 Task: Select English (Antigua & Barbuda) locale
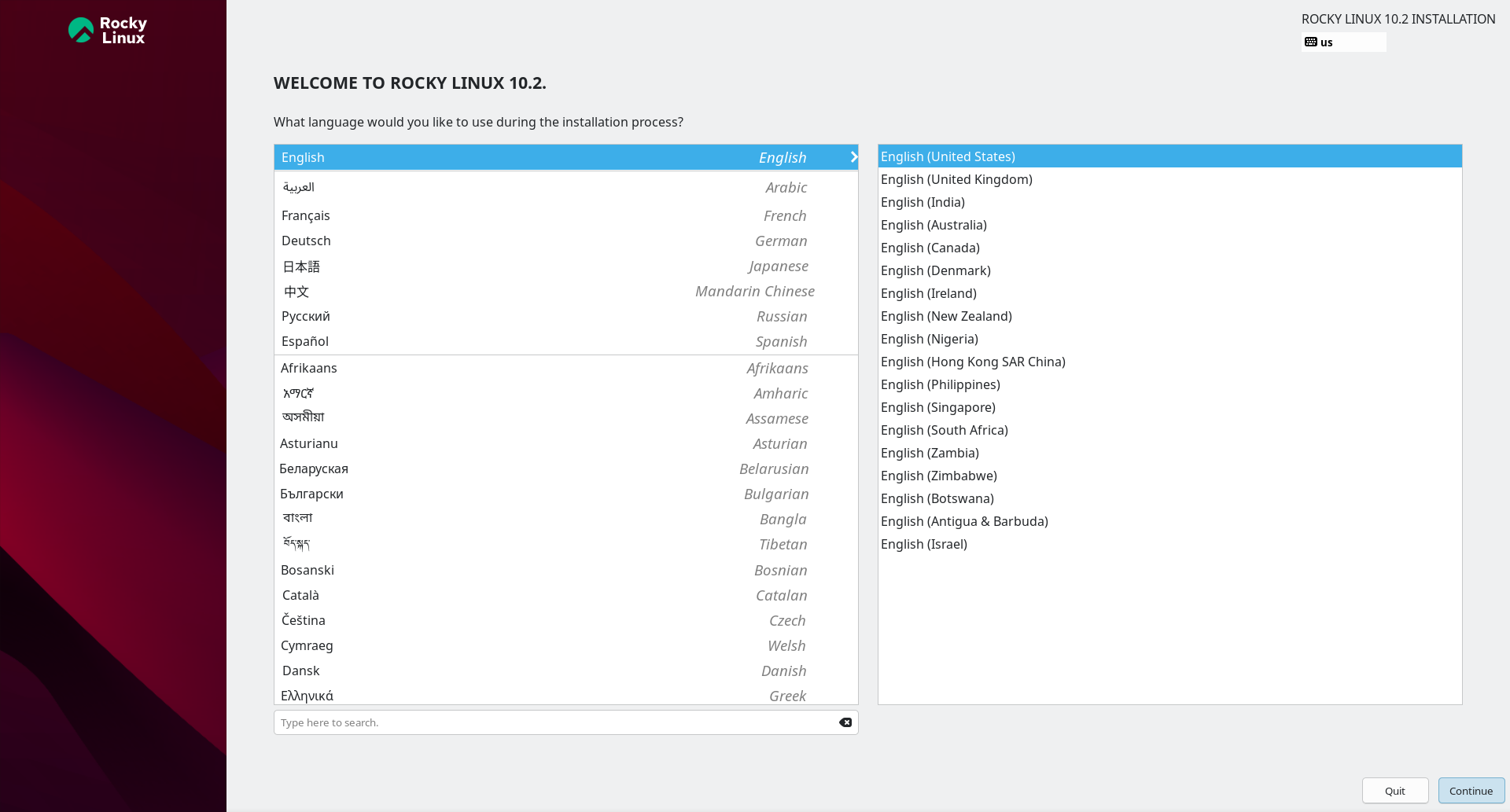click(x=1170, y=521)
